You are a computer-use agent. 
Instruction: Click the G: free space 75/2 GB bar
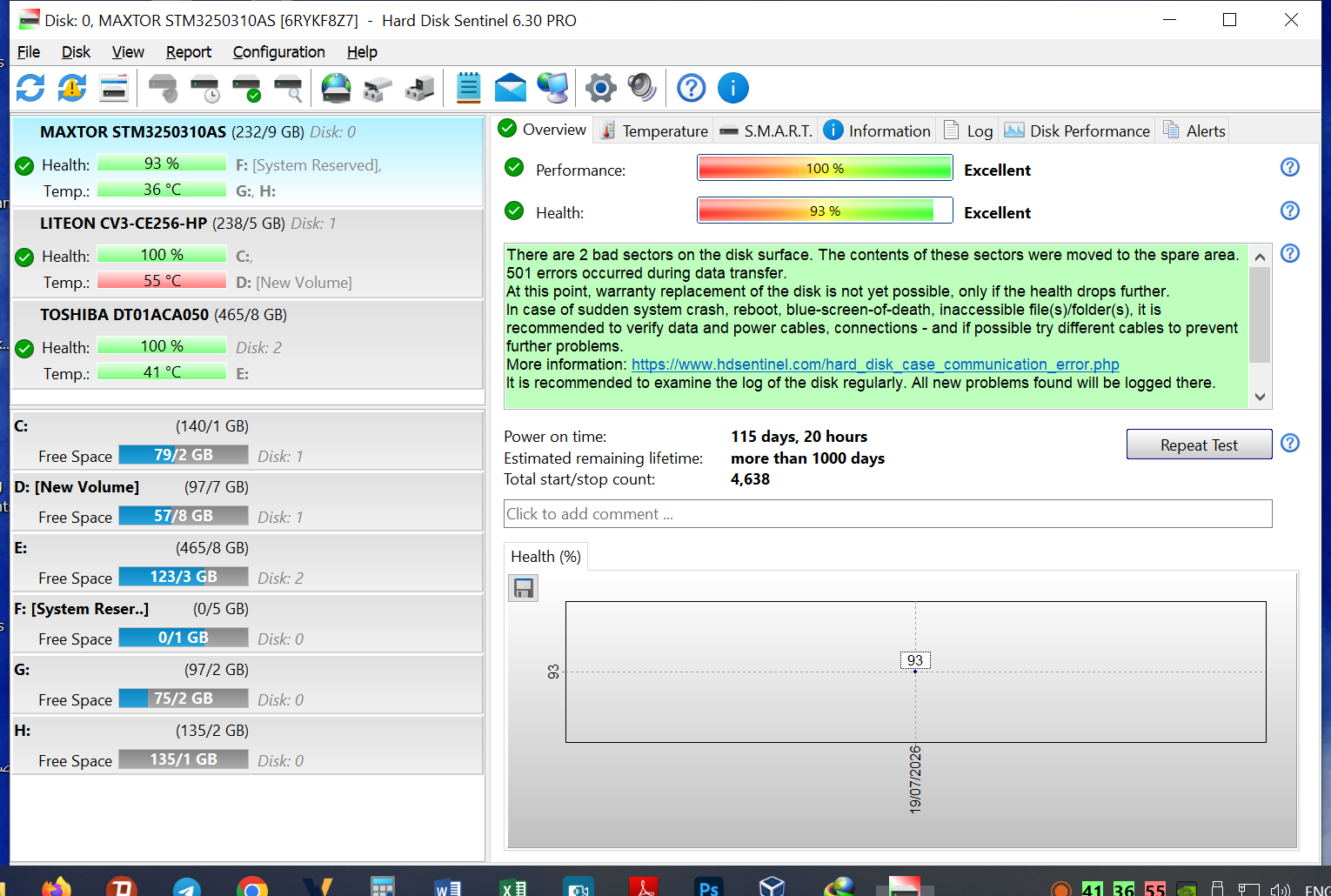[x=184, y=699]
